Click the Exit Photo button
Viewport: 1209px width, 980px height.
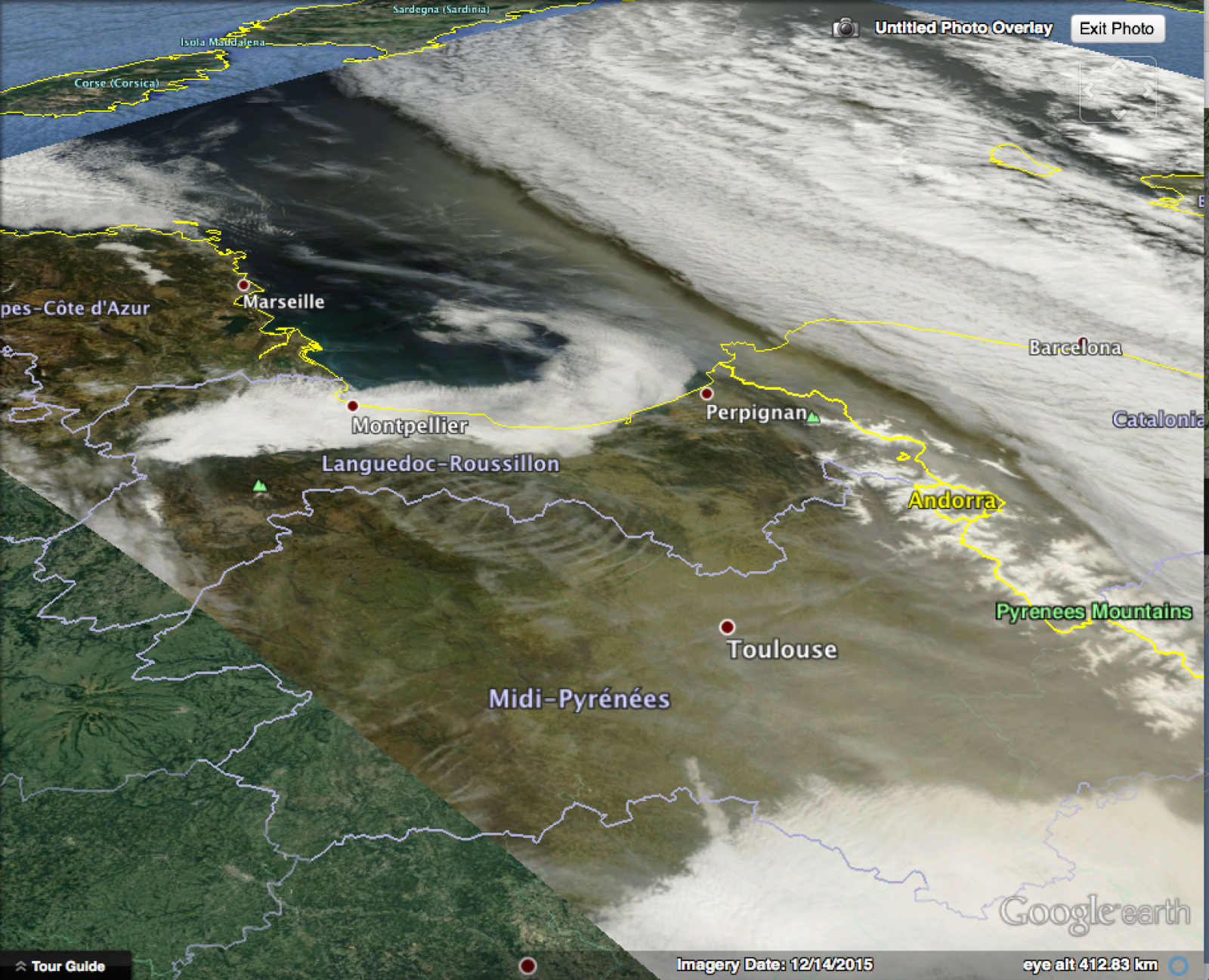(1117, 29)
